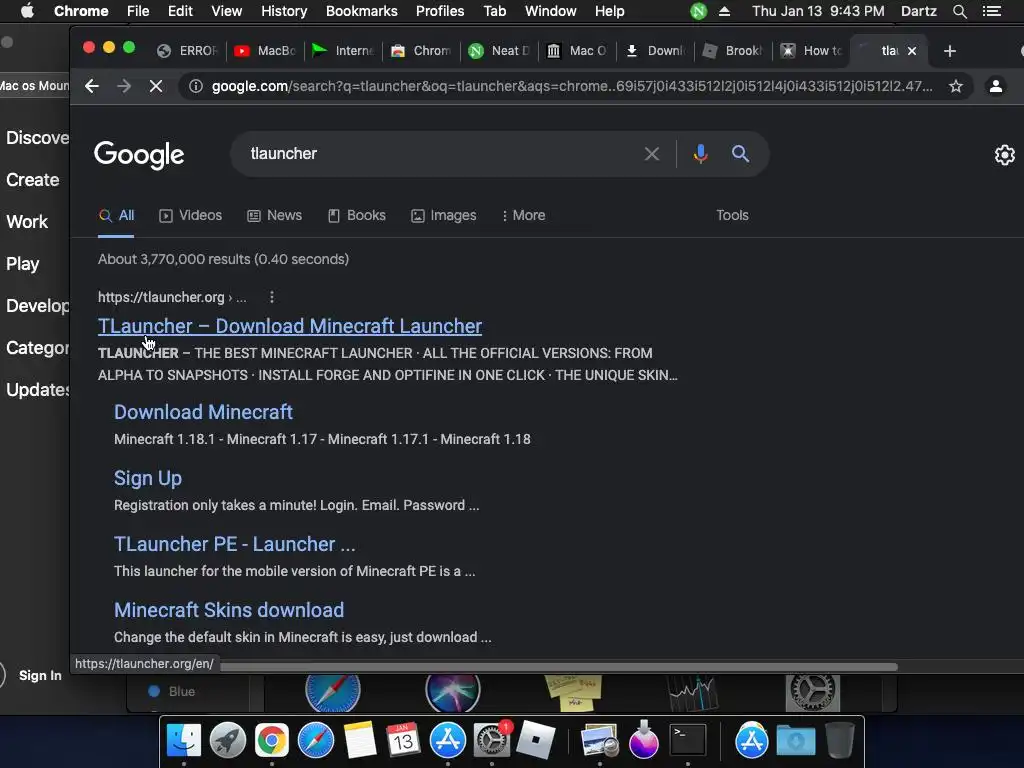Click the green N icon in menu bar
The width and height of the screenshot is (1024, 768).
click(698, 11)
